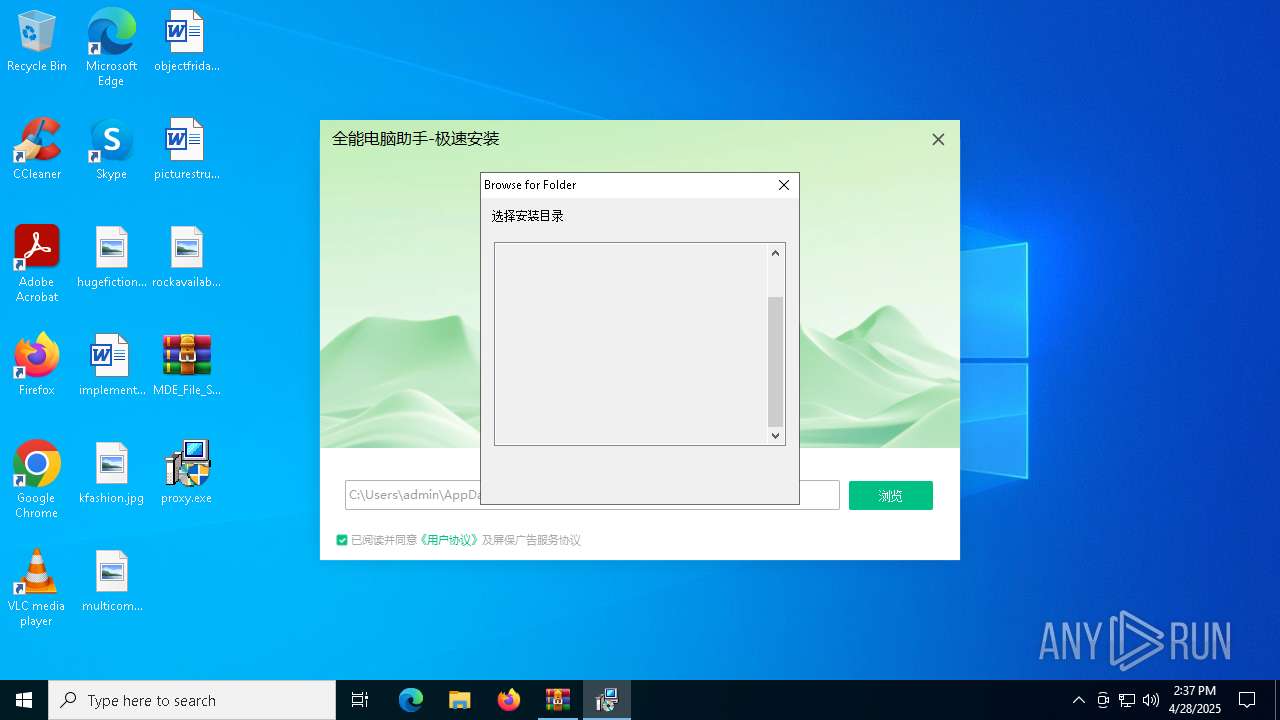Select the kfashion.jpg desktop file

pyautogui.click(x=111, y=473)
